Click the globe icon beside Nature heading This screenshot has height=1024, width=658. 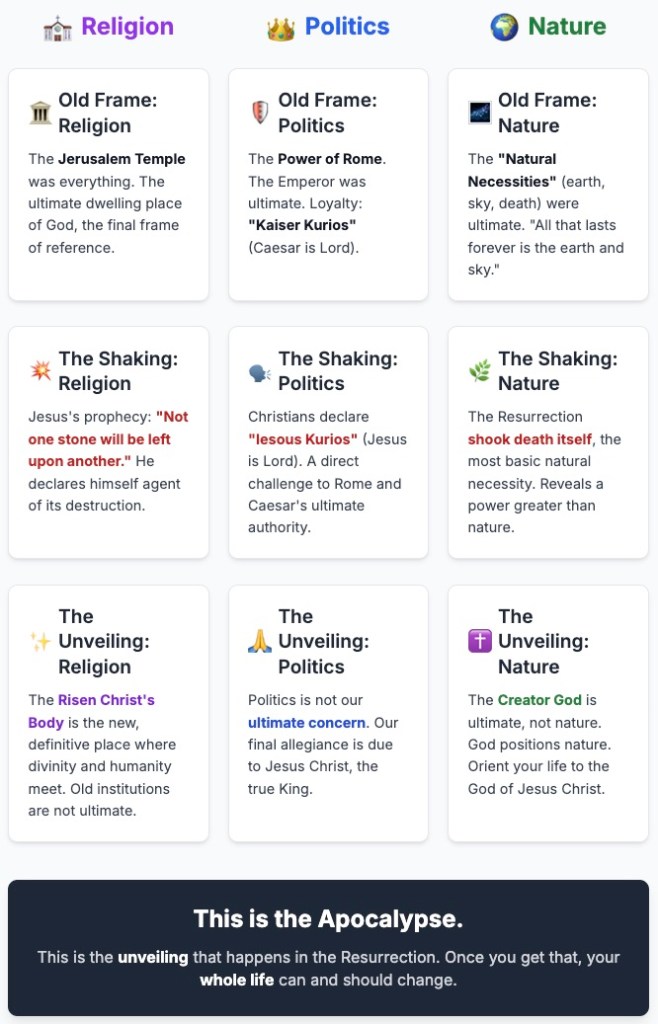click(x=504, y=27)
